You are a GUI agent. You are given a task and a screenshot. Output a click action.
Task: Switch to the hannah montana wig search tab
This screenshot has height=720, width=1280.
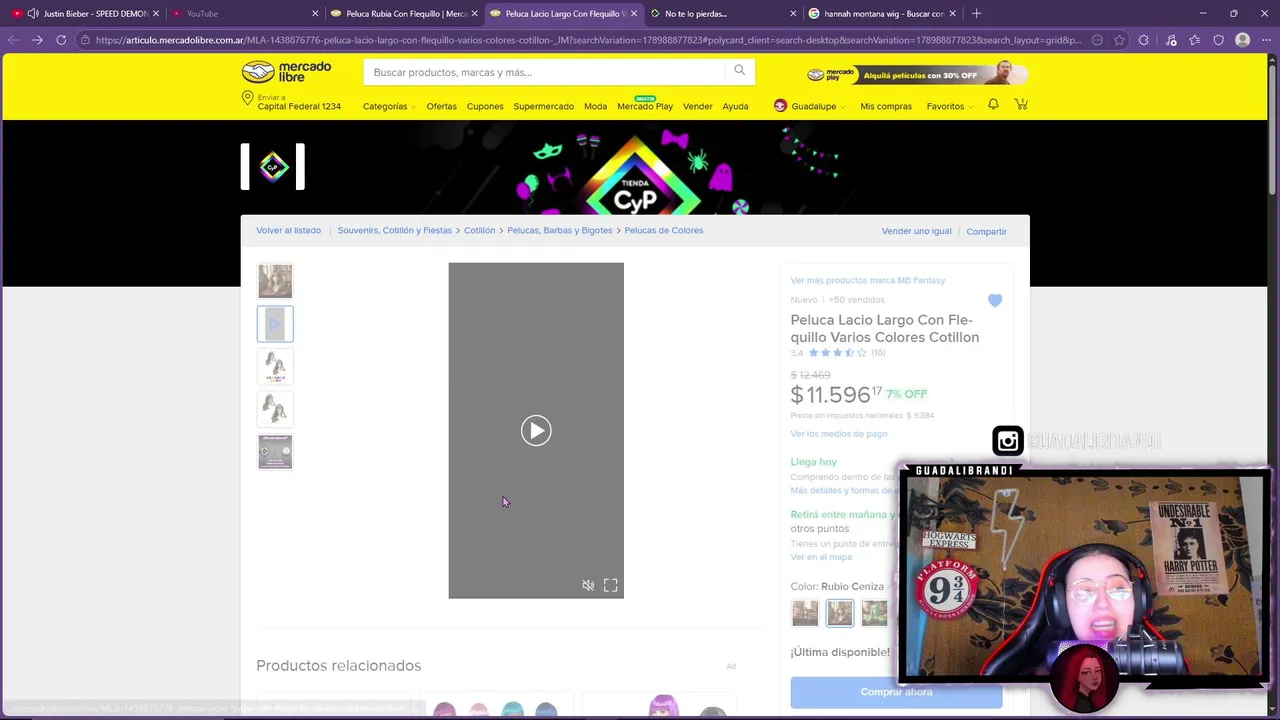click(x=883, y=13)
